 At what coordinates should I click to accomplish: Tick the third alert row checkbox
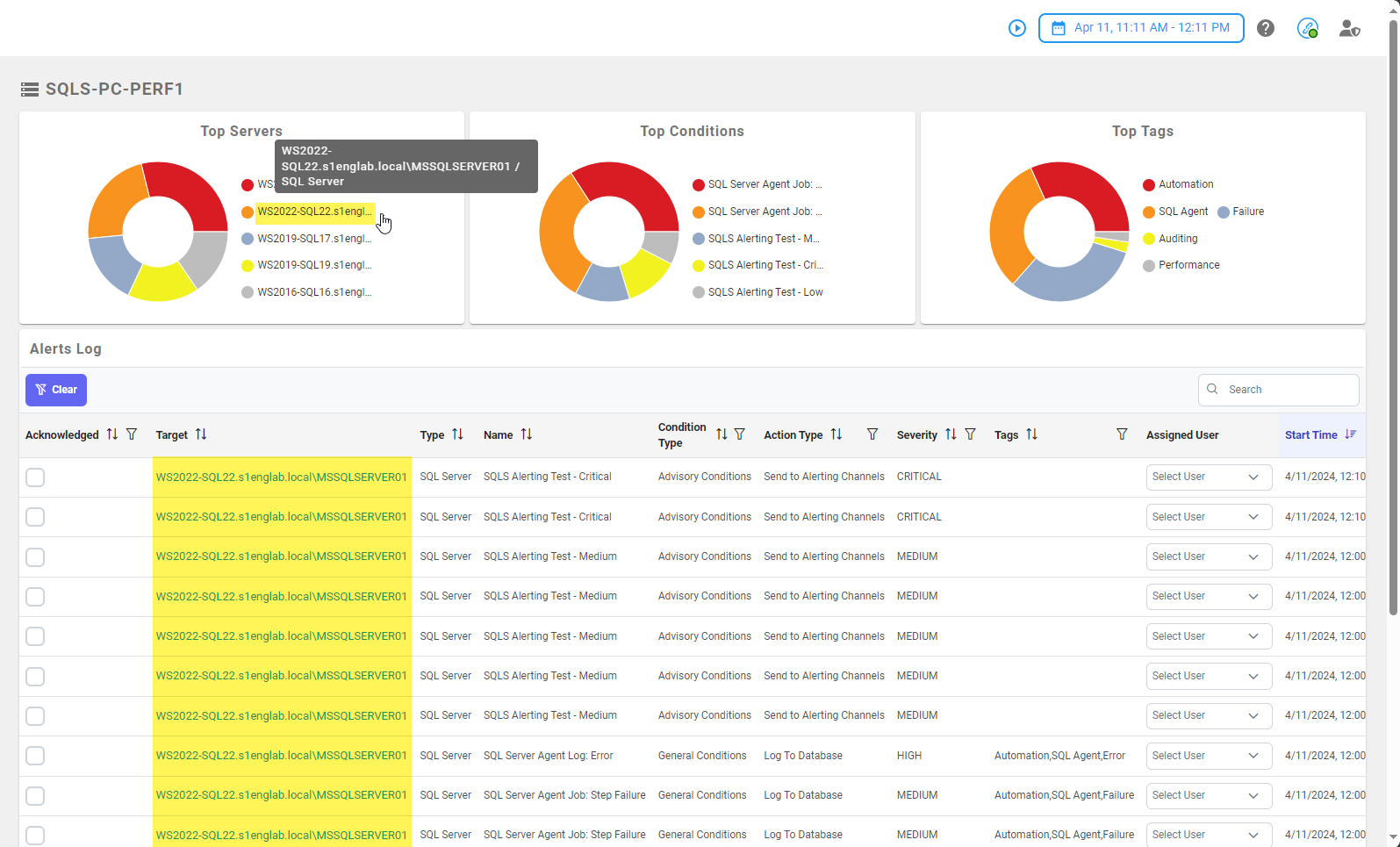[x=35, y=557]
